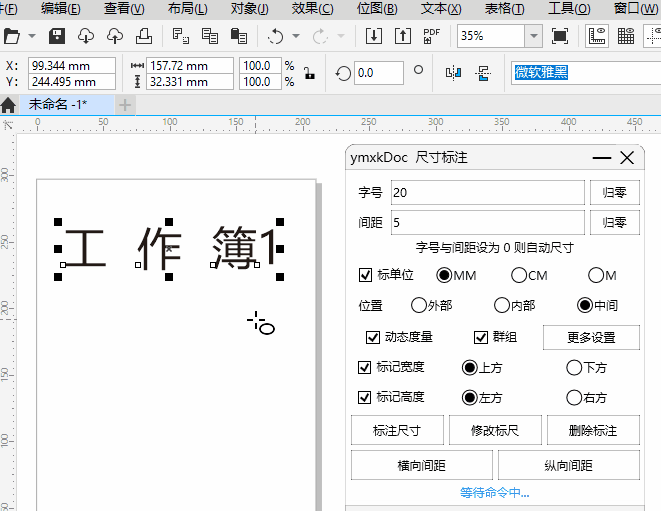Screen dimensions: 661x511
Task: Select the CM unit radio button
Action: [x=519, y=275]
